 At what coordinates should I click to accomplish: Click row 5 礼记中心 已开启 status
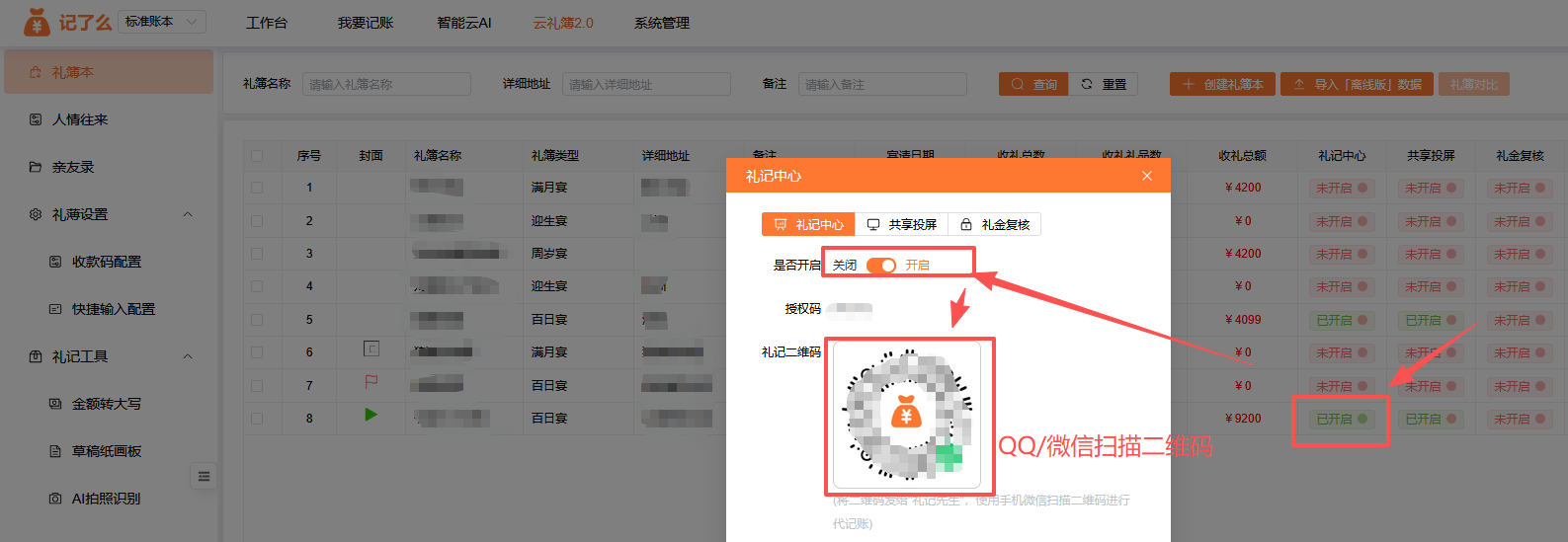coord(1342,320)
